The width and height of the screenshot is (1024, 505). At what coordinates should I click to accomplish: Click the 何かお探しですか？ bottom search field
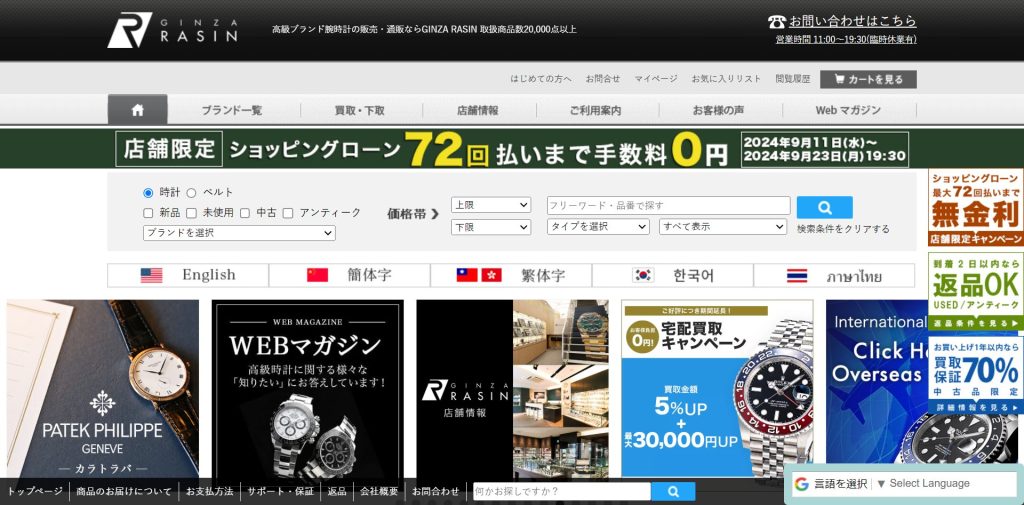pos(562,492)
